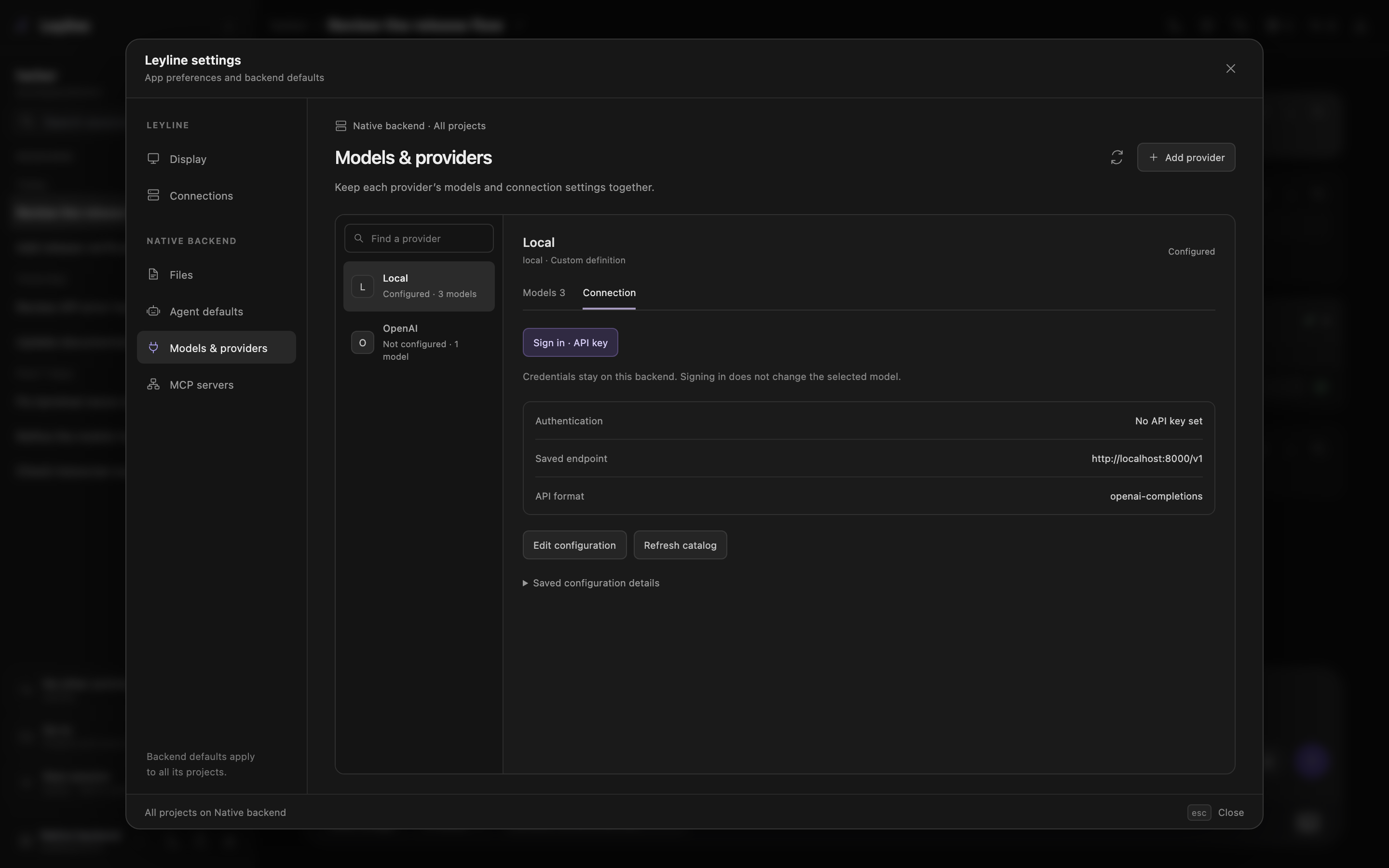The width and height of the screenshot is (1389, 868).
Task: Select the Local provider entry
Action: click(x=419, y=286)
